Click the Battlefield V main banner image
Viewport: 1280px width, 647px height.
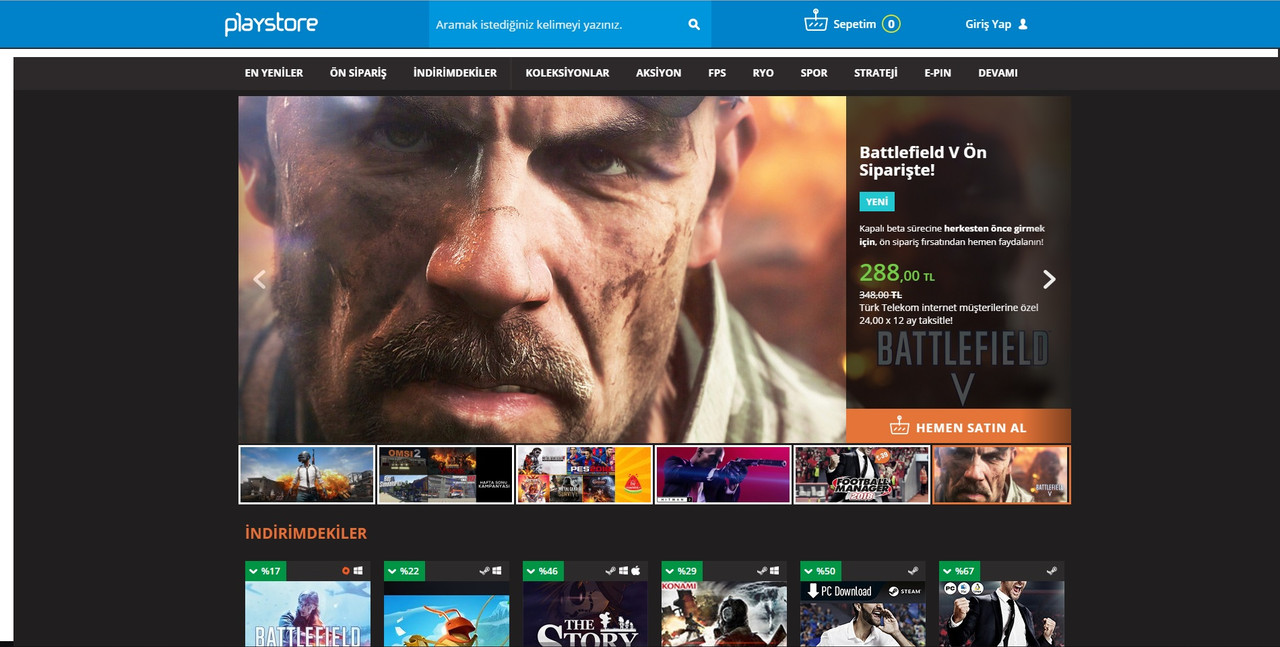[542, 269]
